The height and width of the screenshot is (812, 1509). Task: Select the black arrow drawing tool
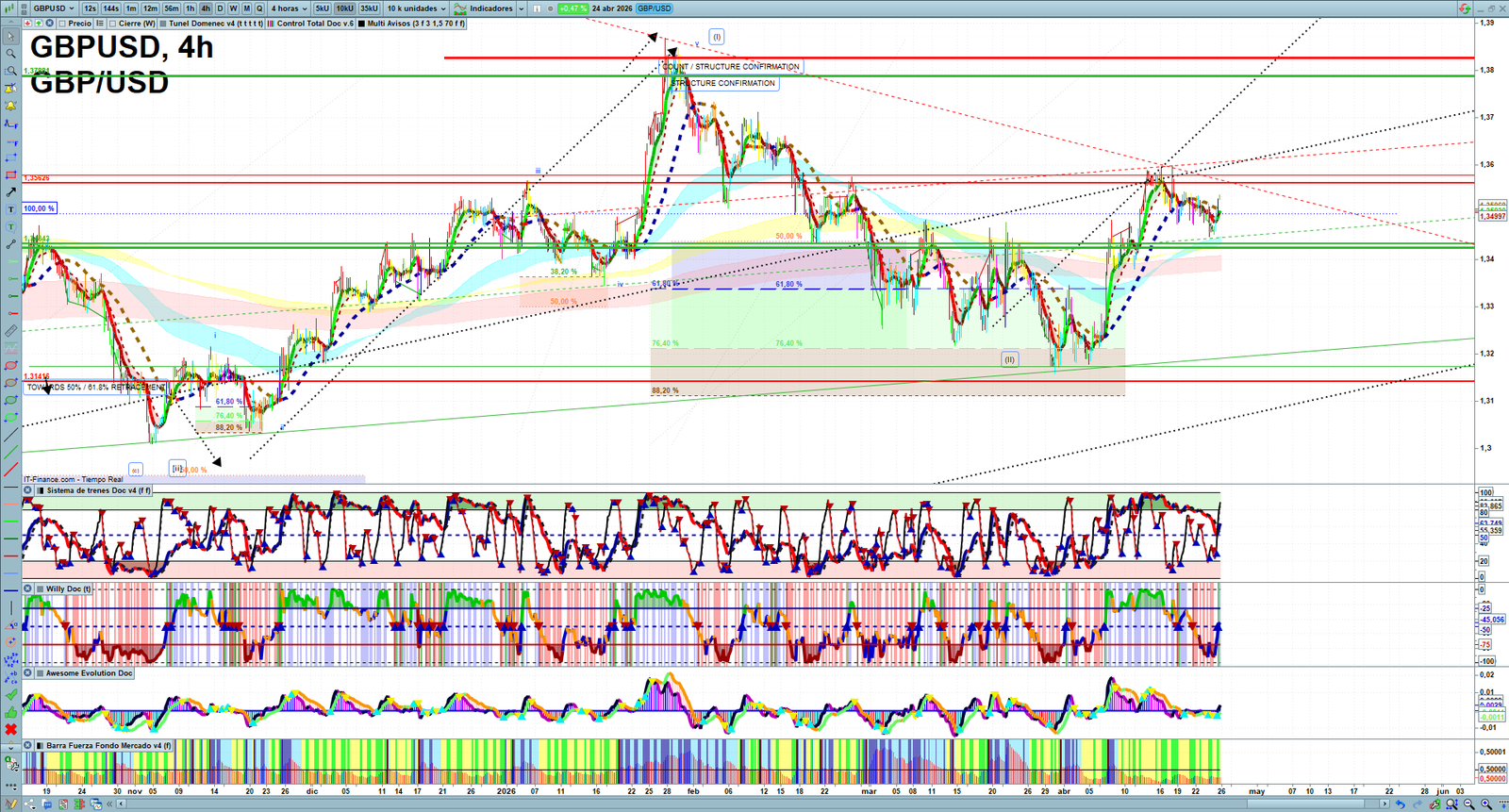coord(10,192)
